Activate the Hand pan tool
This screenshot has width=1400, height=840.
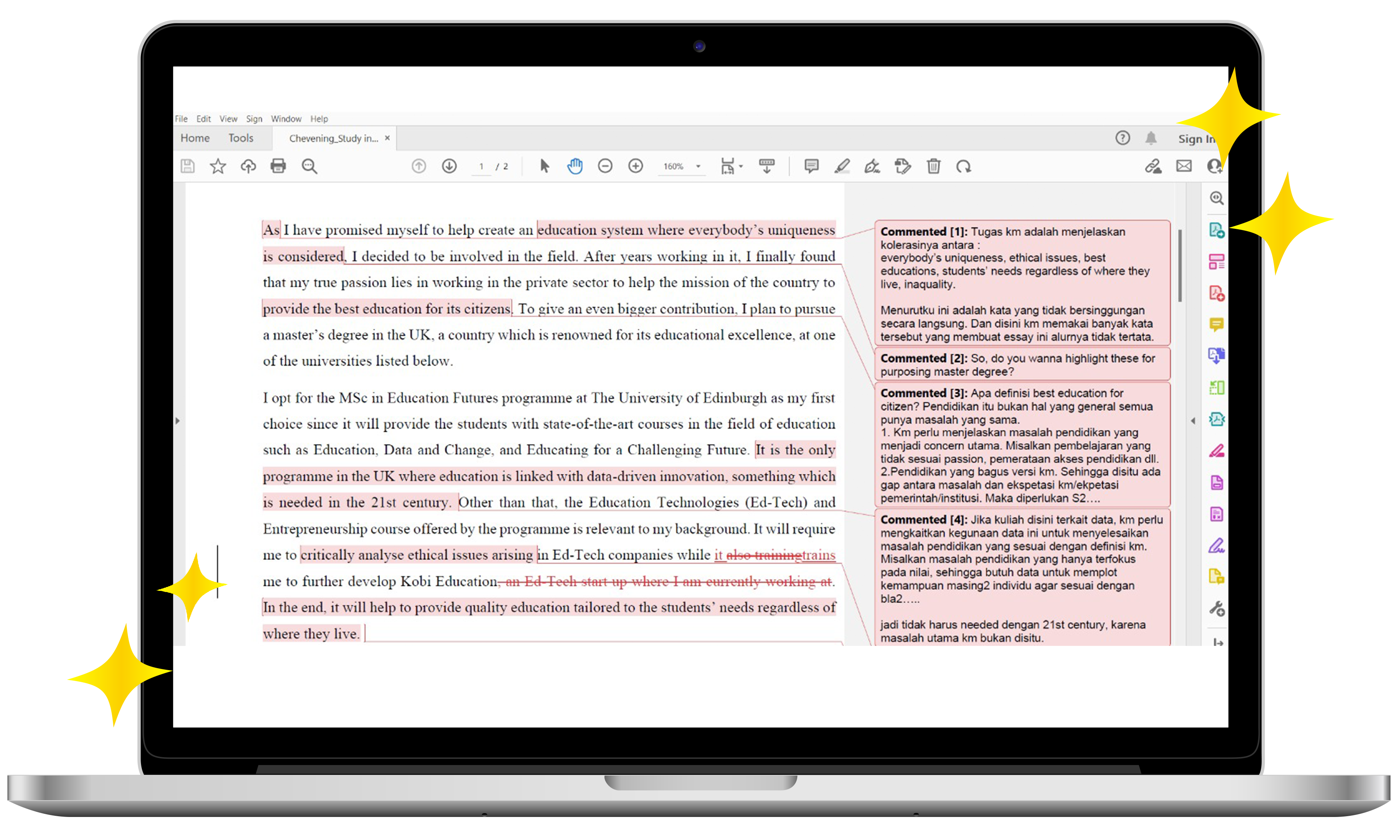(x=575, y=166)
